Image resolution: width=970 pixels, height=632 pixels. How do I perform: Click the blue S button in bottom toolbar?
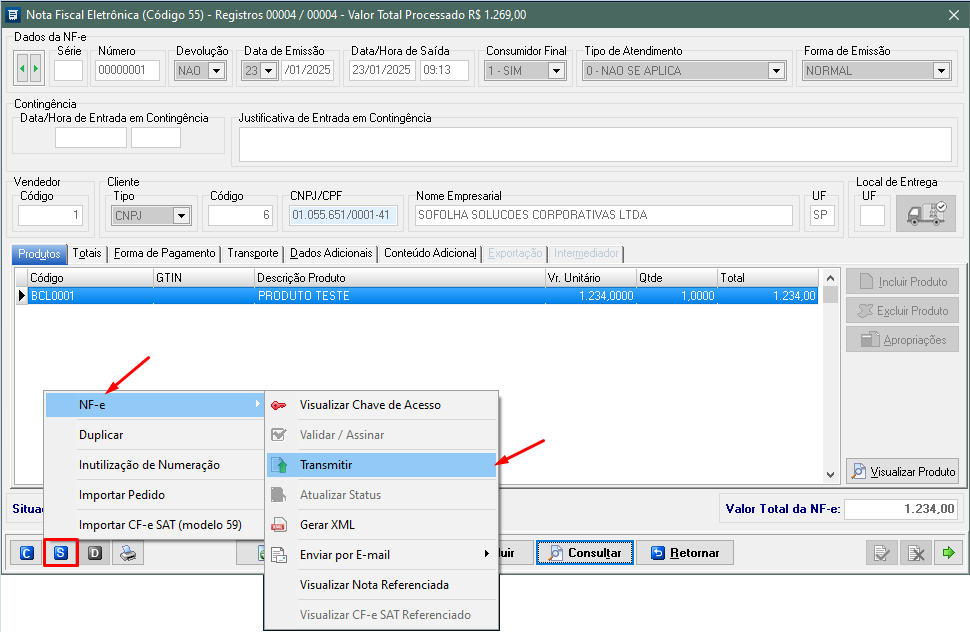pyautogui.click(x=61, y=553)
